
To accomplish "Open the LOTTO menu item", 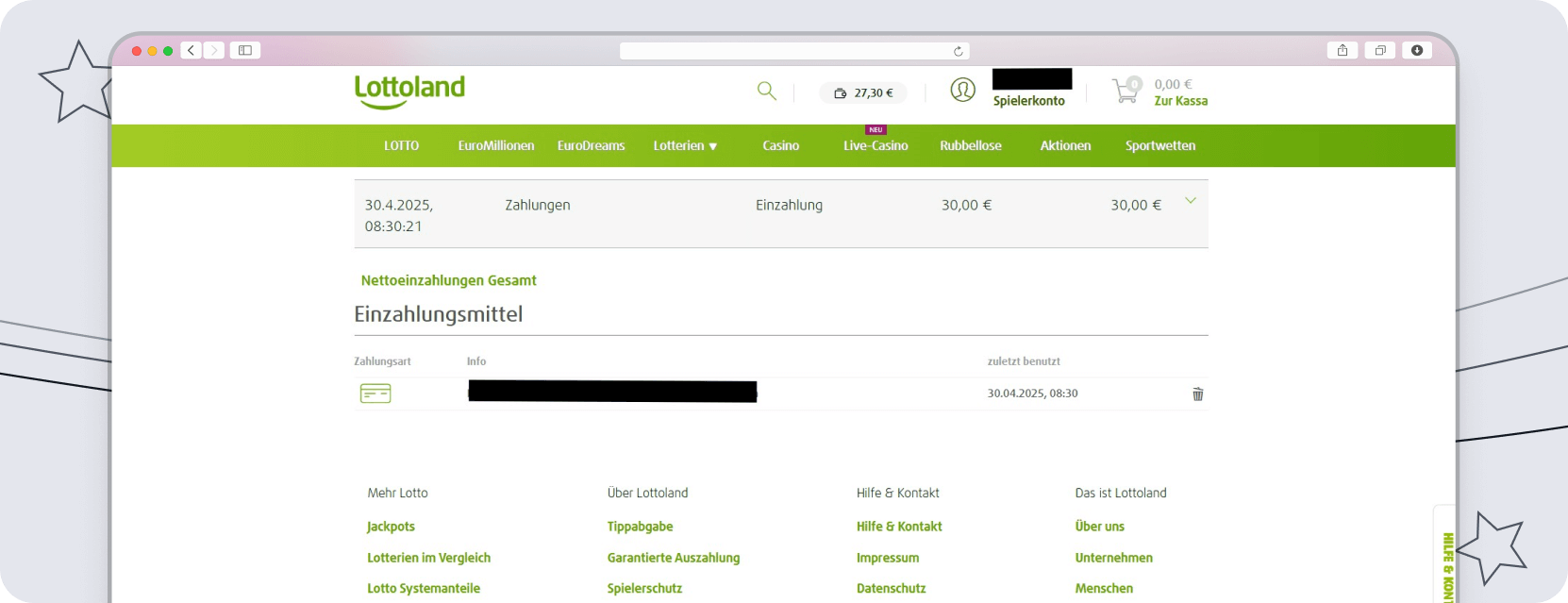I will click(401, 145).
